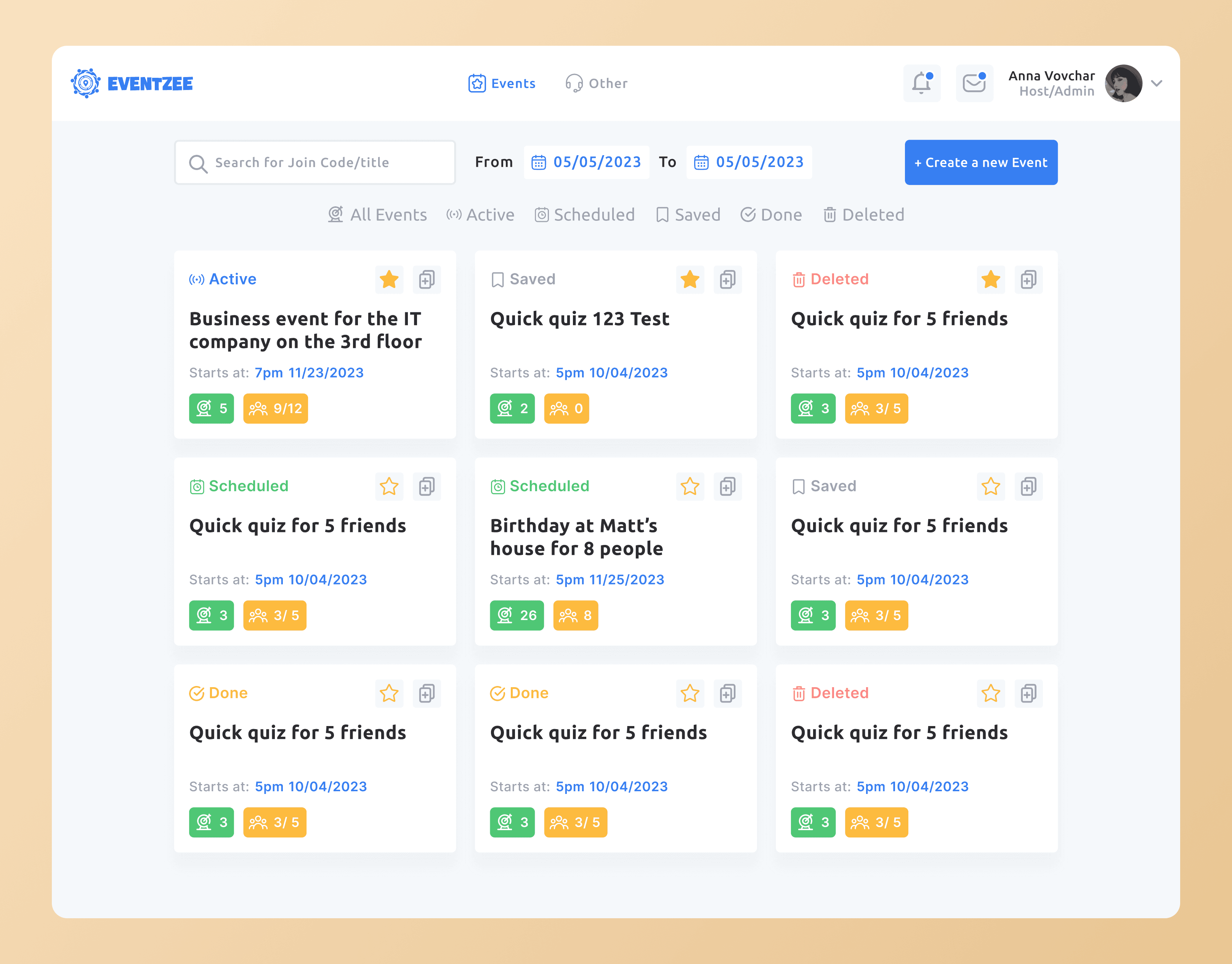Click Create a new Event
This screenshot has width=1232, height=964.
tap(981, 162)
